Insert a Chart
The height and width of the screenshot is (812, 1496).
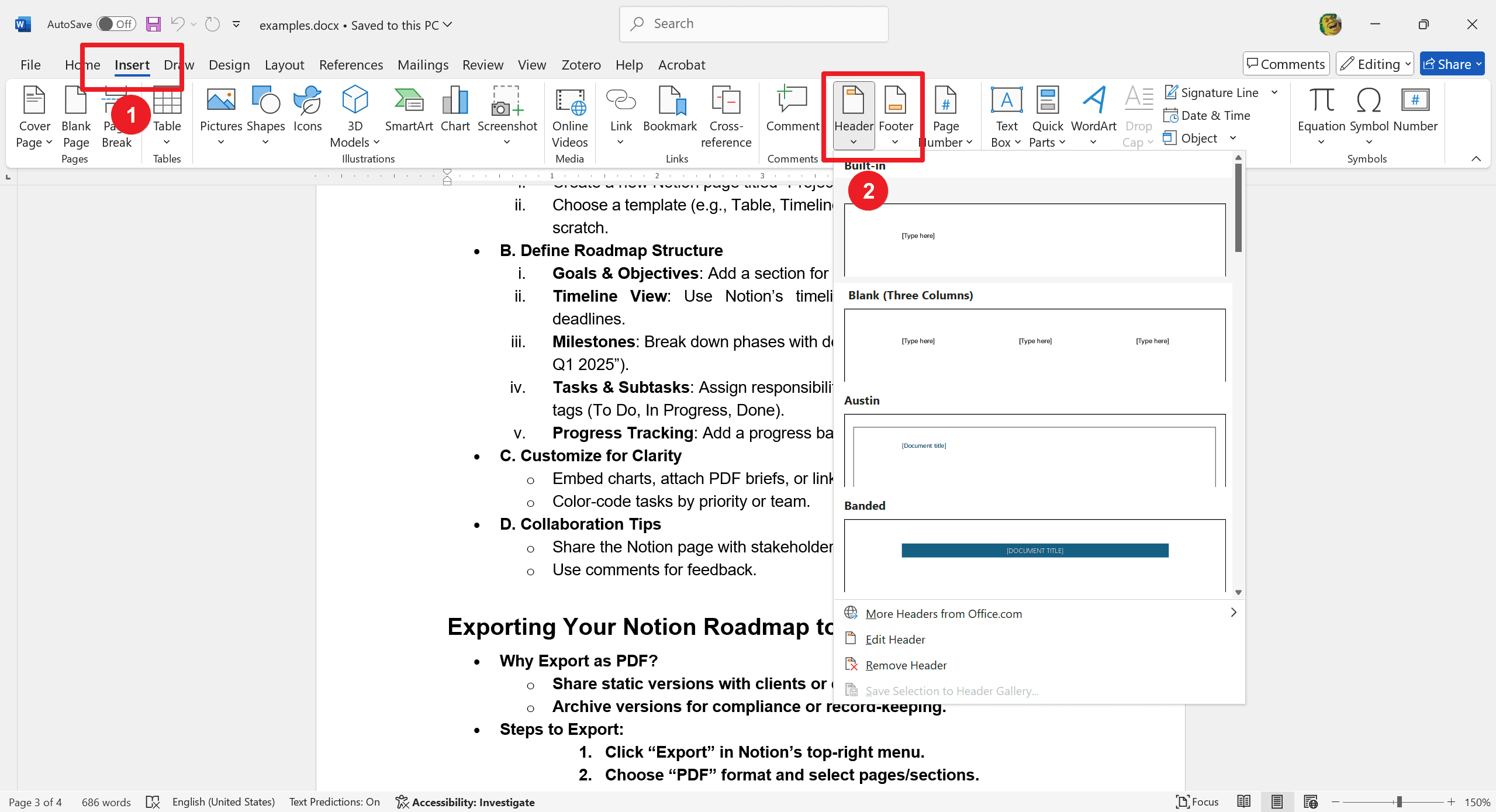tap(455, 110)
